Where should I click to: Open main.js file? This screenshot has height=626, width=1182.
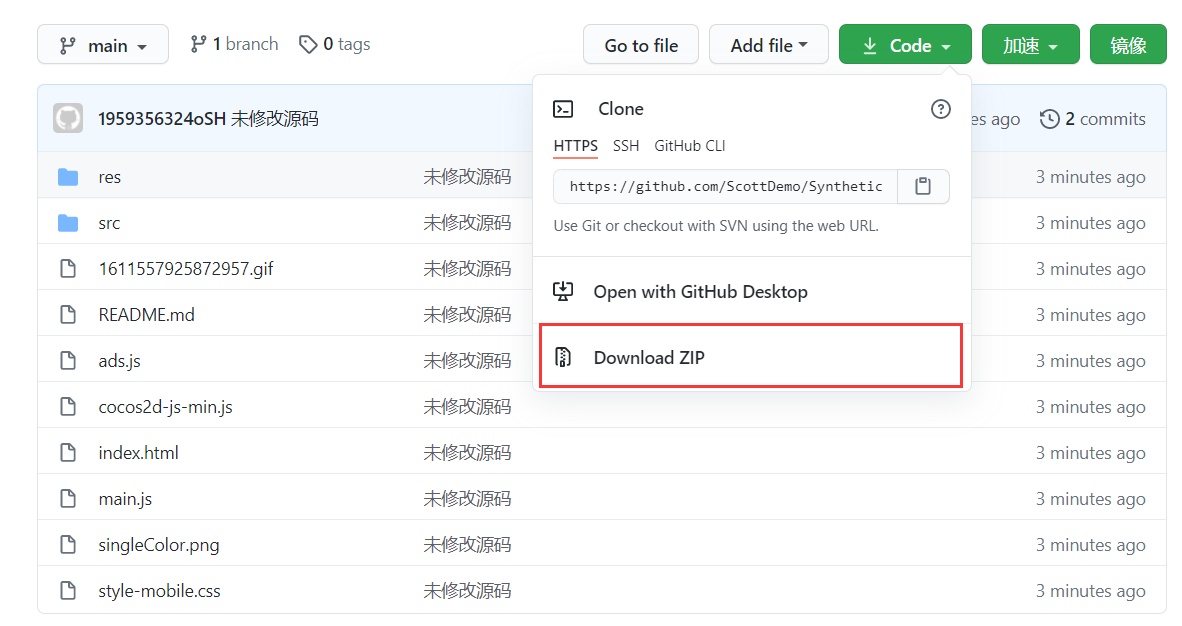(x=125, y=499)
